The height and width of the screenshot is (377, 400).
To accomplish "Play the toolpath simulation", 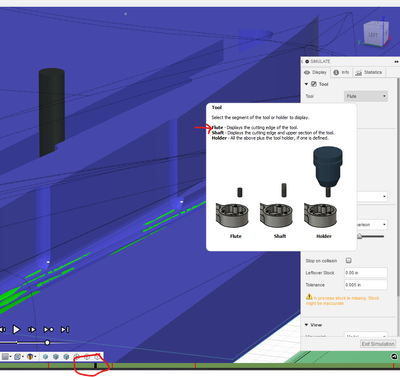I will click(16, 330).
